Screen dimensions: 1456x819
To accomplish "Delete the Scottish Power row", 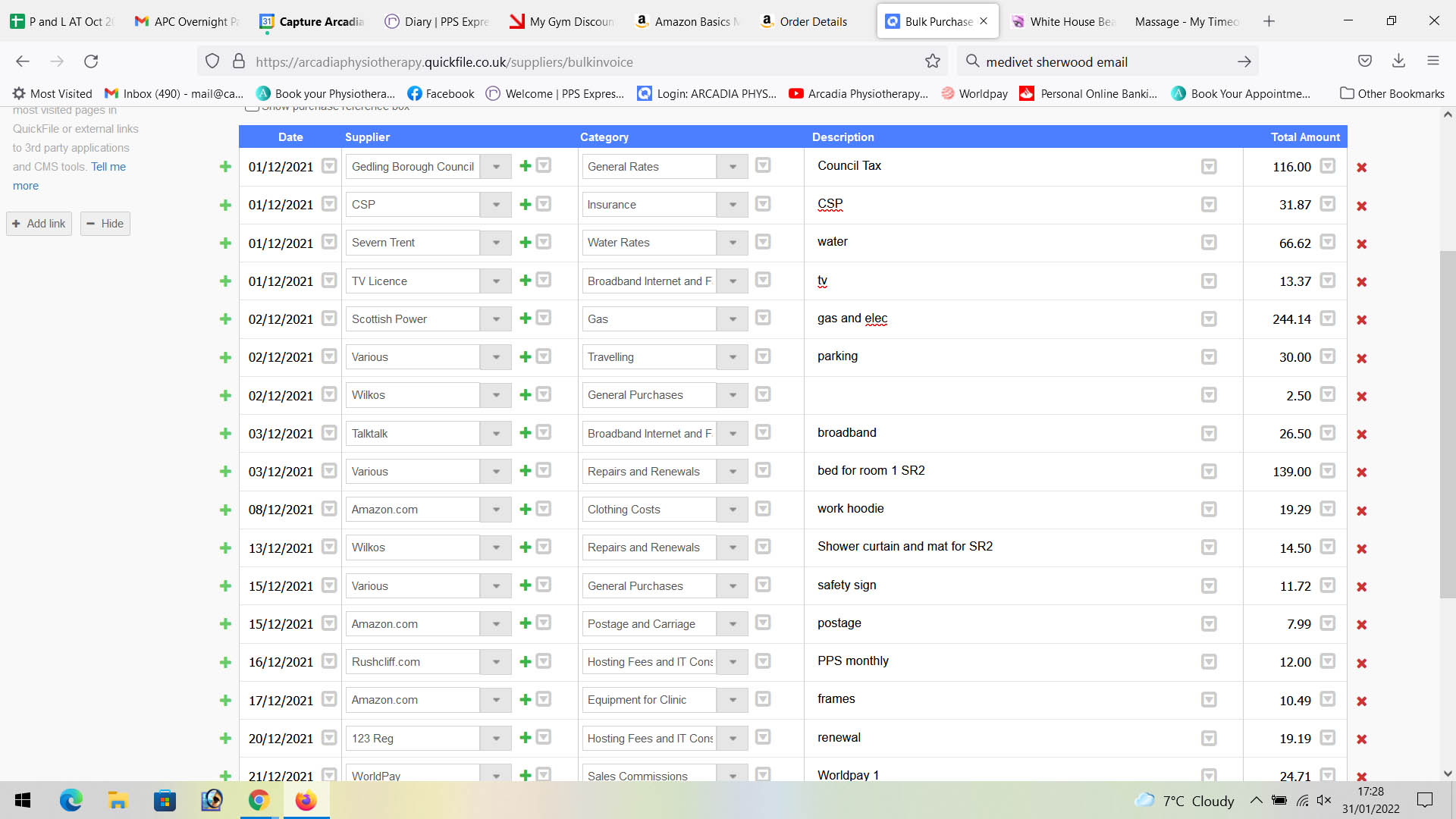I will [1362, 320].
